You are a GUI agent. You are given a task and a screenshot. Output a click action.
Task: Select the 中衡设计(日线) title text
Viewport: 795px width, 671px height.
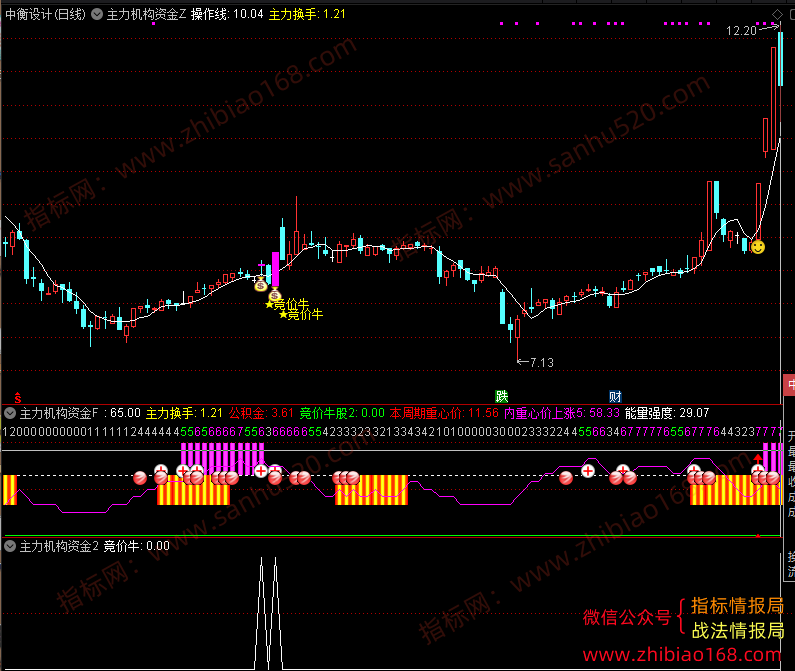point(46,14)
